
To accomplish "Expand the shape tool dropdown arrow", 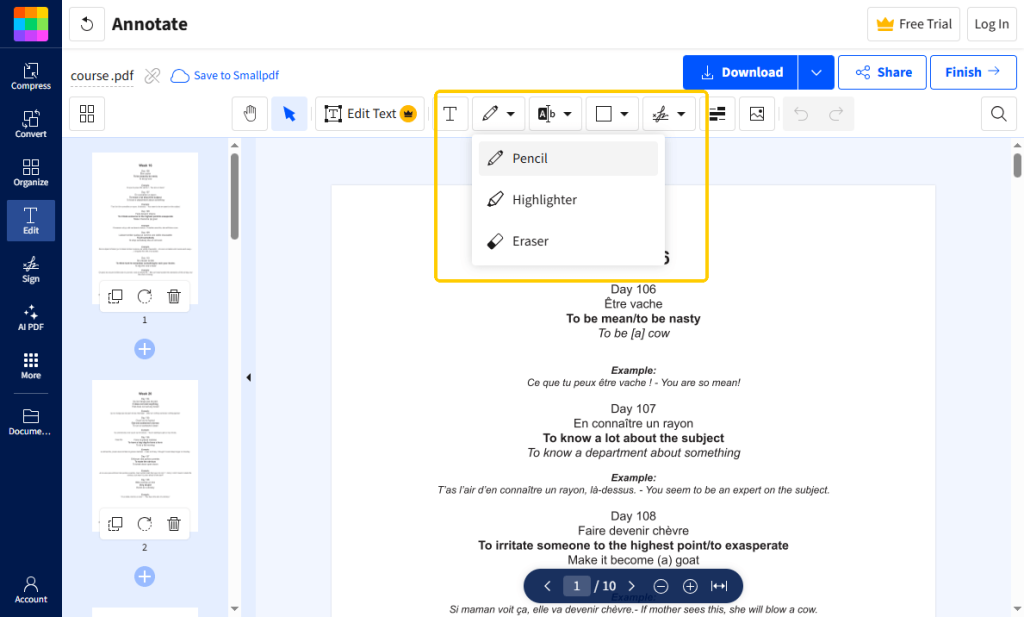I will click(624, 114).
